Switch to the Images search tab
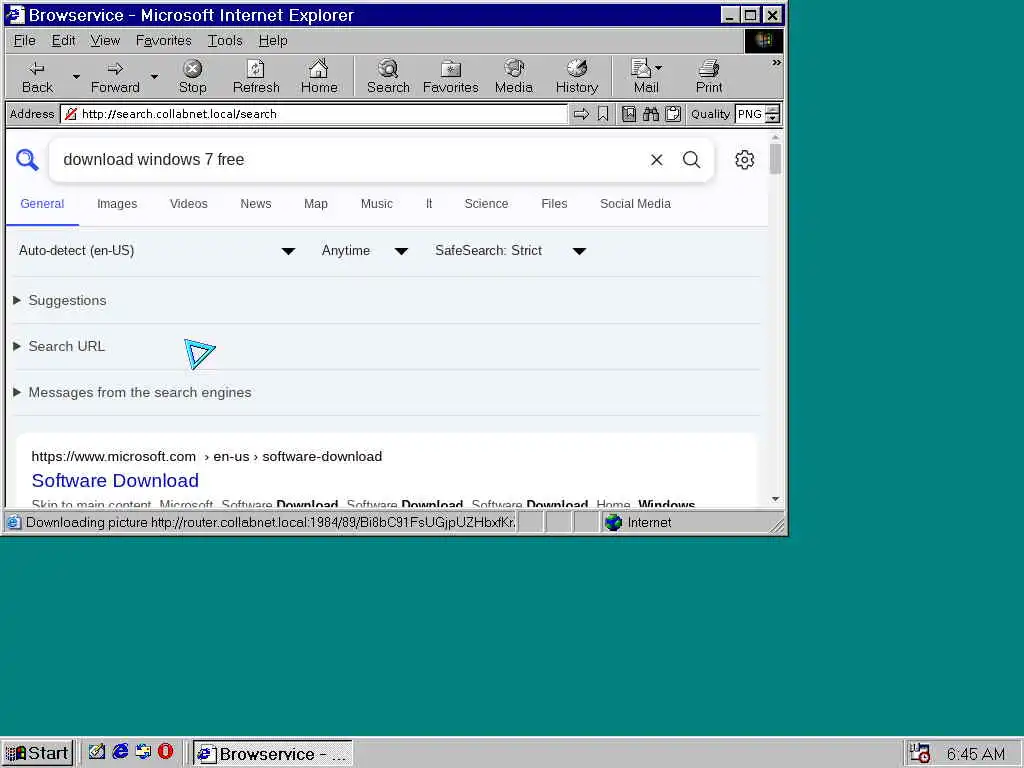 (x=117, y=204)
